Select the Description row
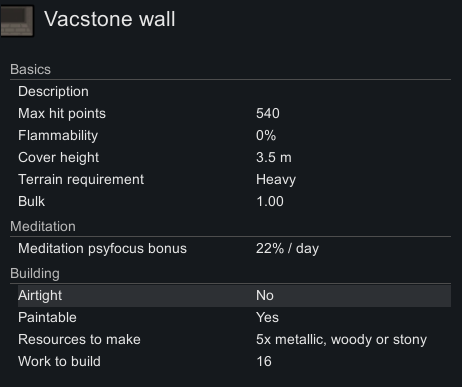The height and width of the screenshot is (387, 462). coord(234,91)
